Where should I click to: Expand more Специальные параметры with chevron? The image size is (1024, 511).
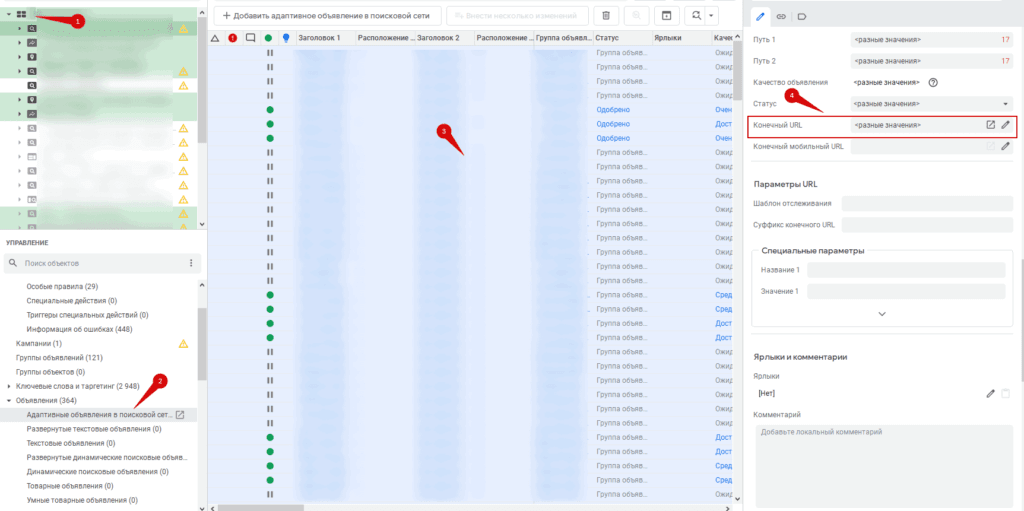click(882, 314)
